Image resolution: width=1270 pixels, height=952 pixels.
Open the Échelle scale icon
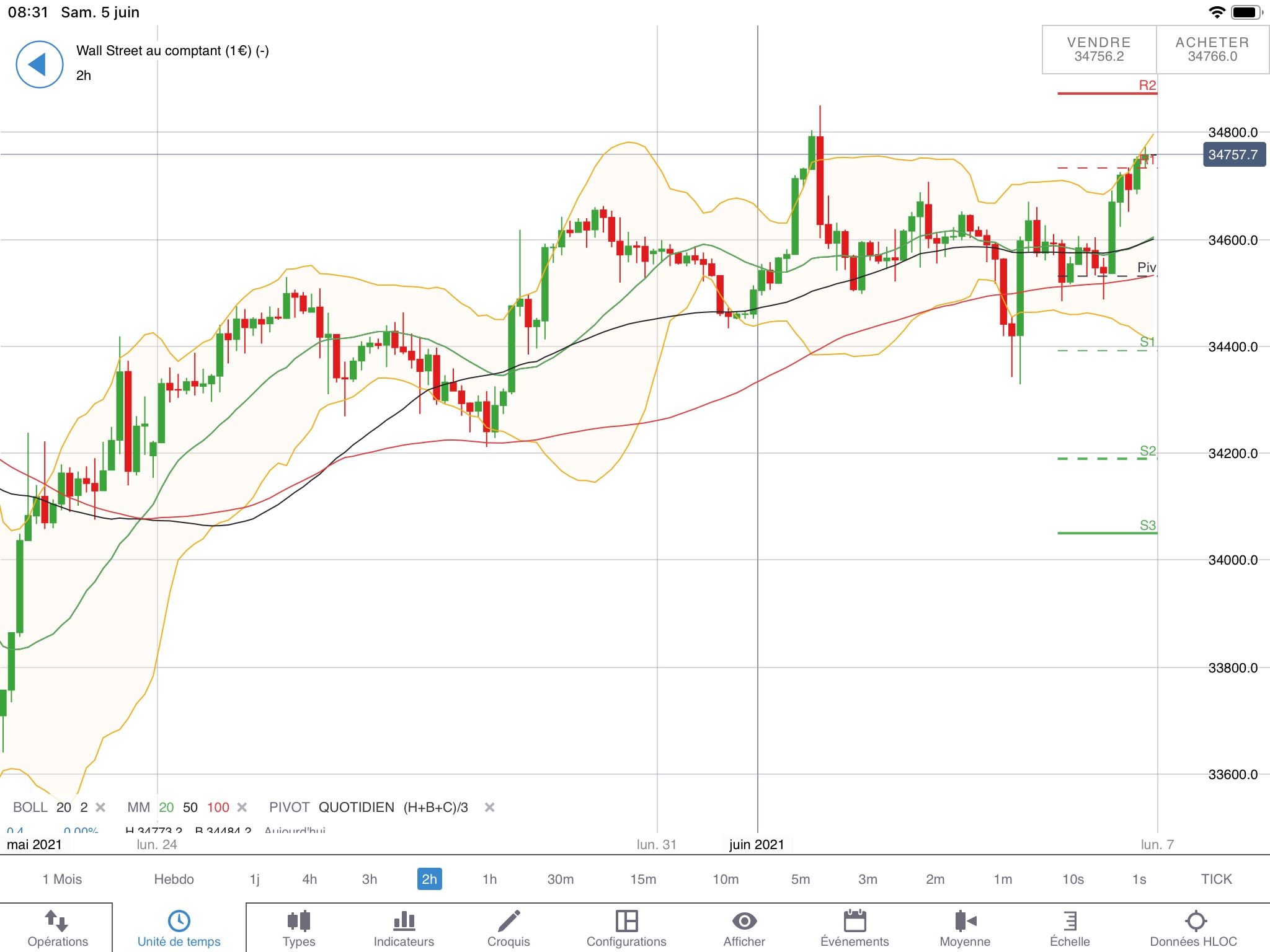tap(1070, 921)
